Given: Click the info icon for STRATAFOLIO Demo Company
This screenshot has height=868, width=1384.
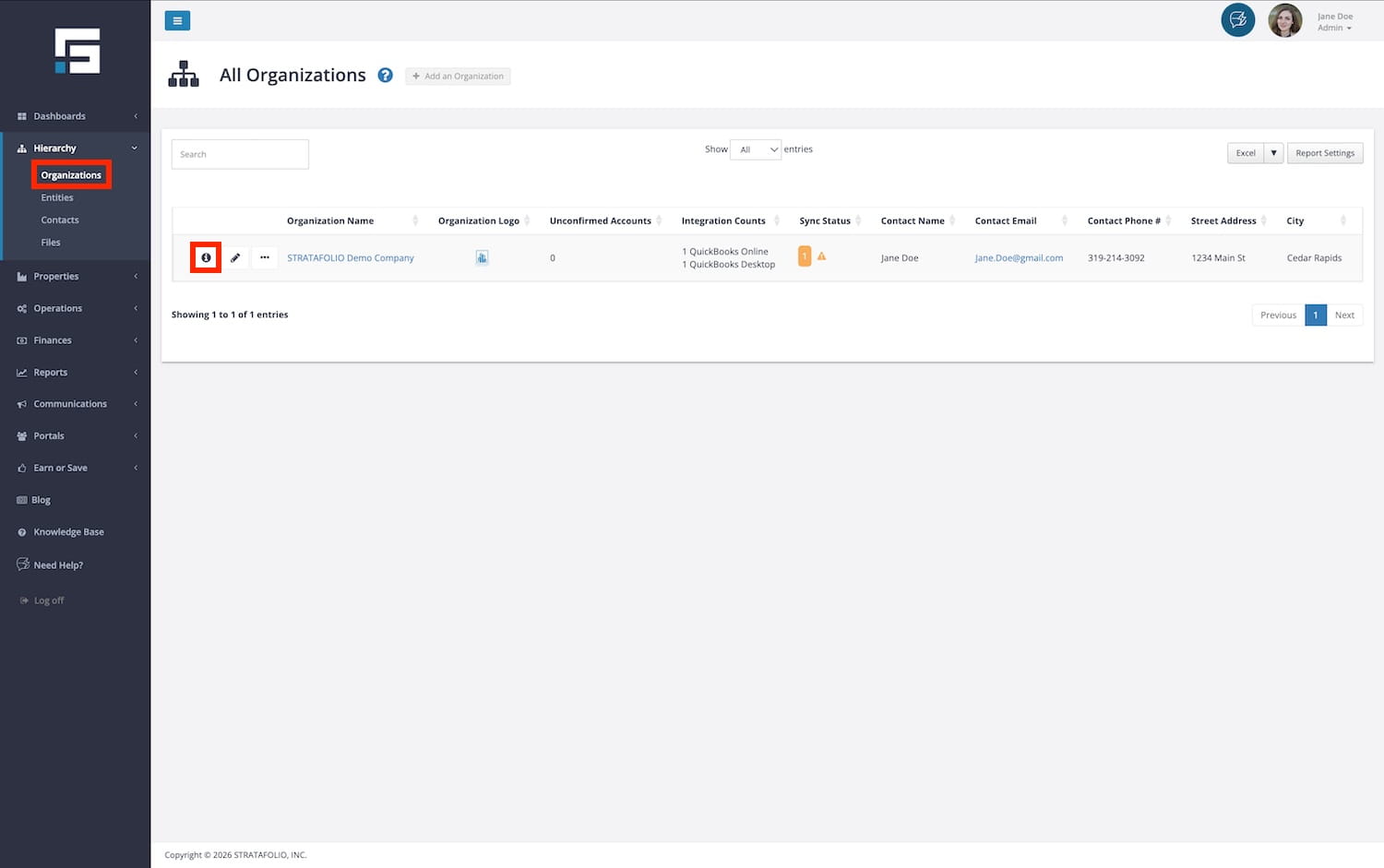Looking at the screenshot, I should pos(206,257).
